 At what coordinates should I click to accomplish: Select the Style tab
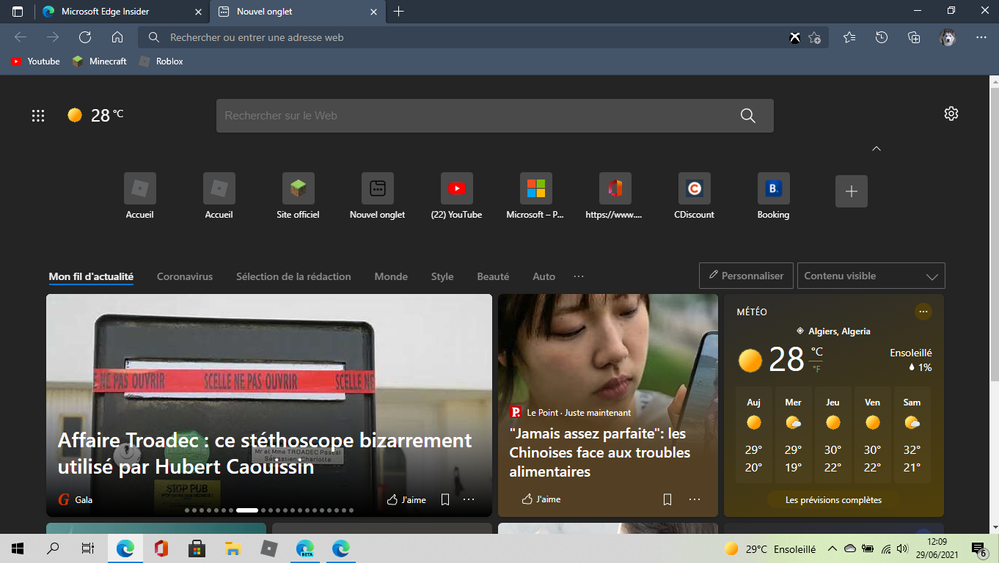click(x=442, y=276)
